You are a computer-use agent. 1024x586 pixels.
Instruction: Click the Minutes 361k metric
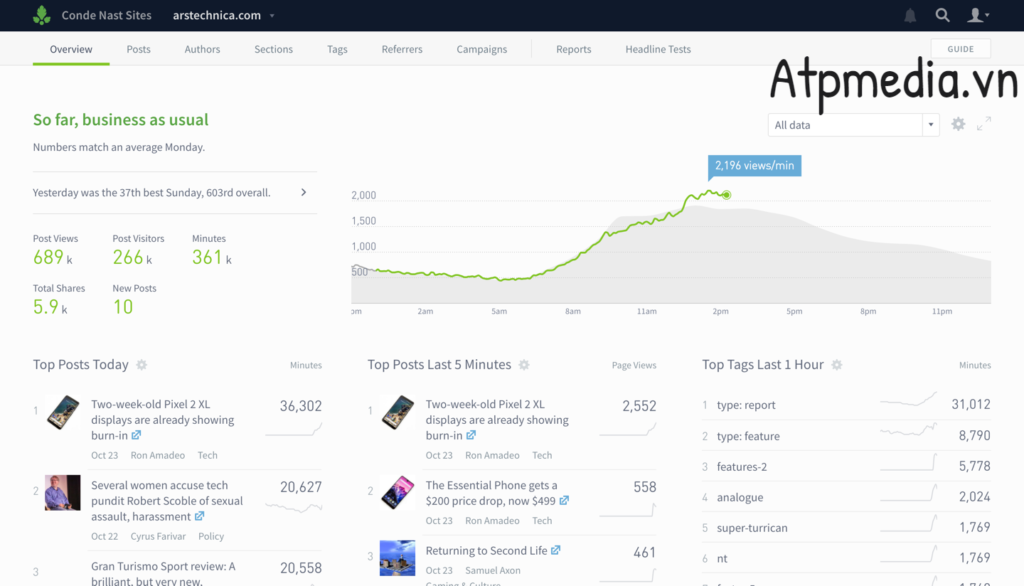212,249
